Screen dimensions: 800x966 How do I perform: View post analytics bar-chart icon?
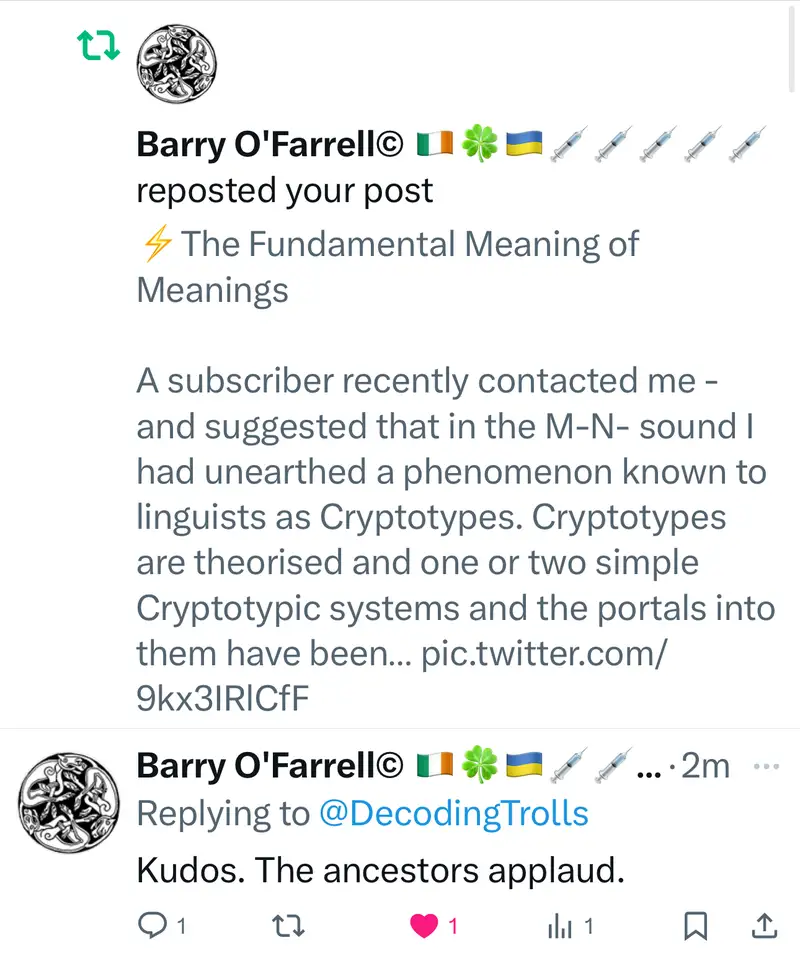[x=561, y=927]
